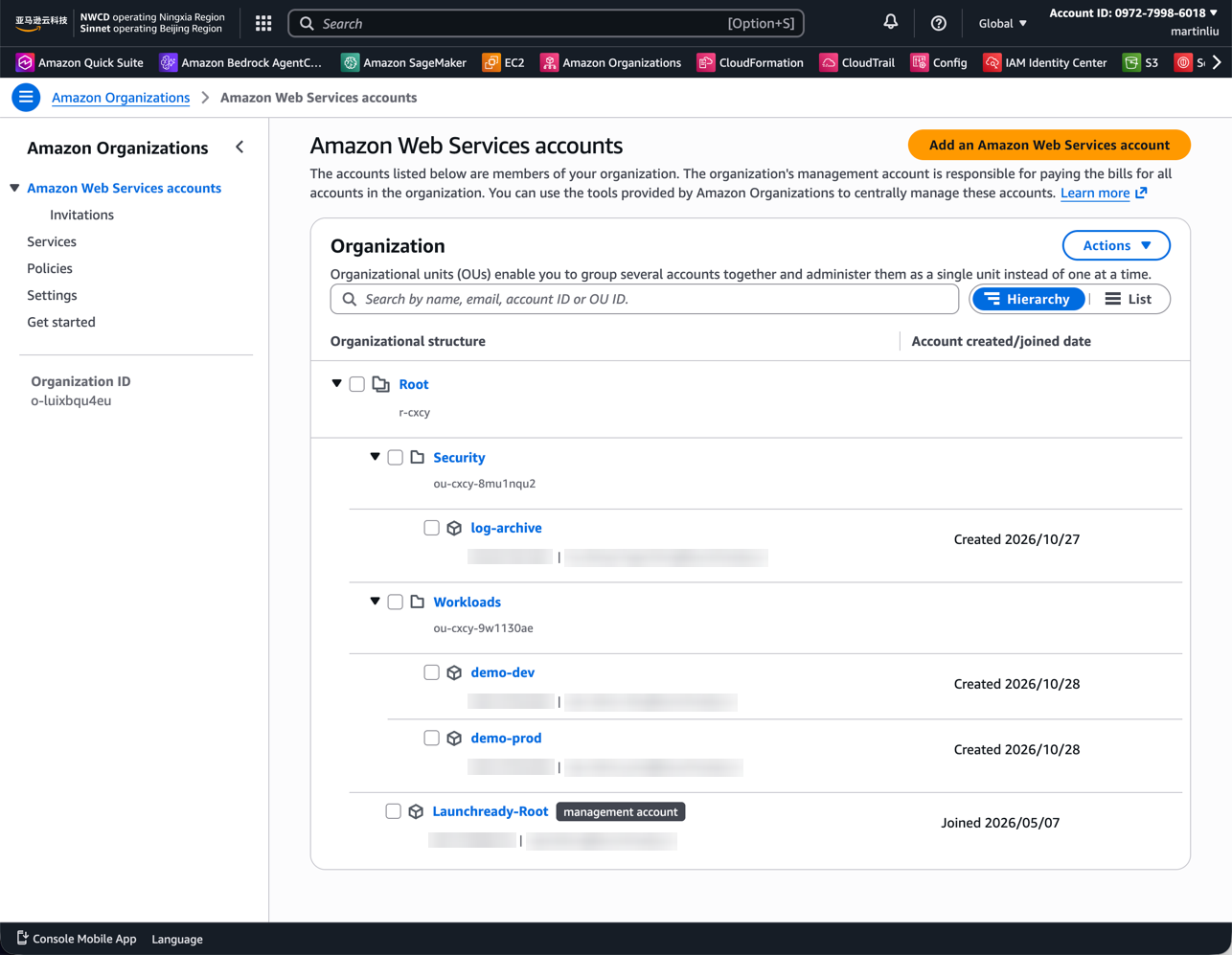Click the AWS logo in header
1232x955 pixels.
40,23
